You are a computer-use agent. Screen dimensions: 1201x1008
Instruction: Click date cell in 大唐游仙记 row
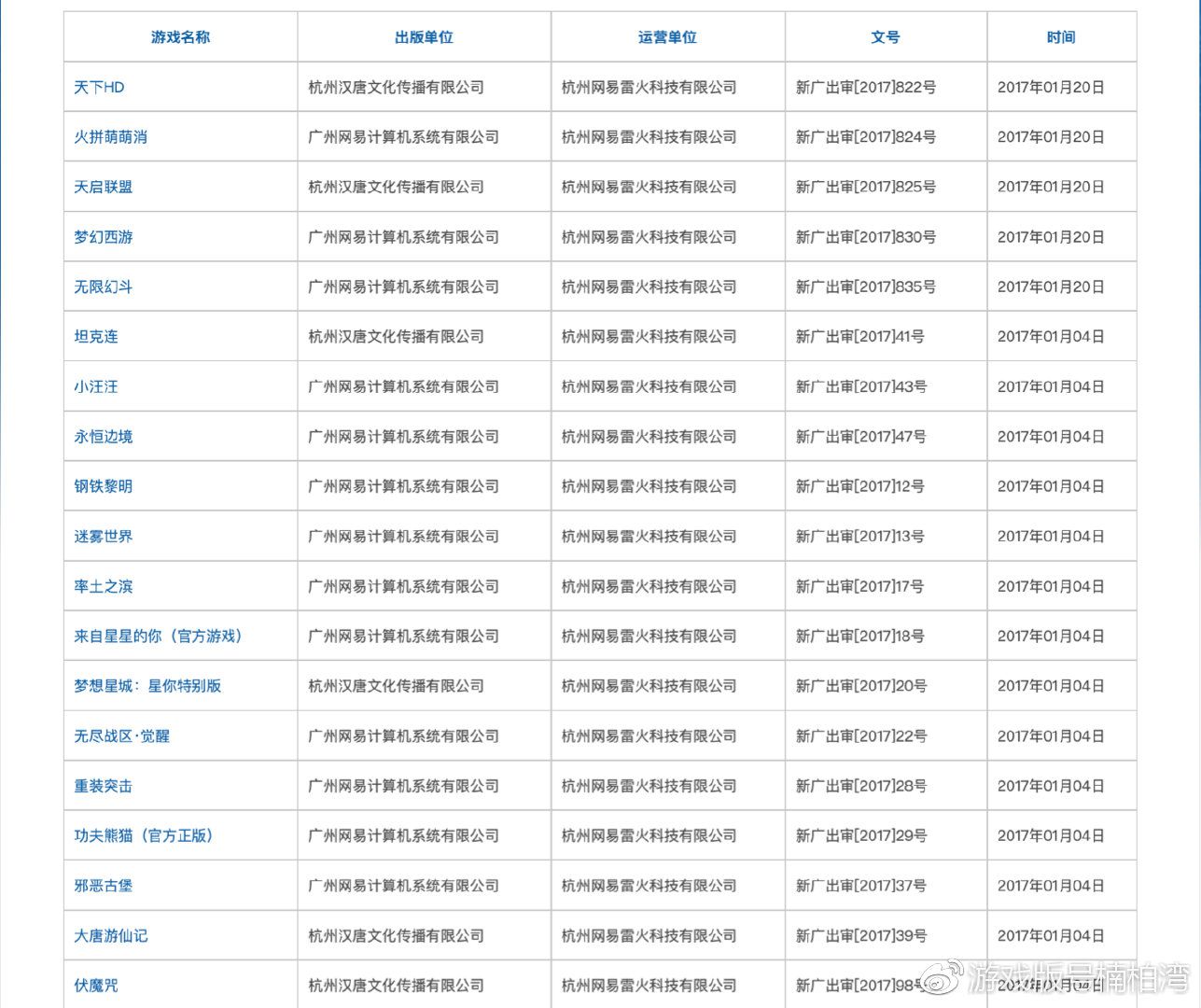click(x=1061, y=936)
